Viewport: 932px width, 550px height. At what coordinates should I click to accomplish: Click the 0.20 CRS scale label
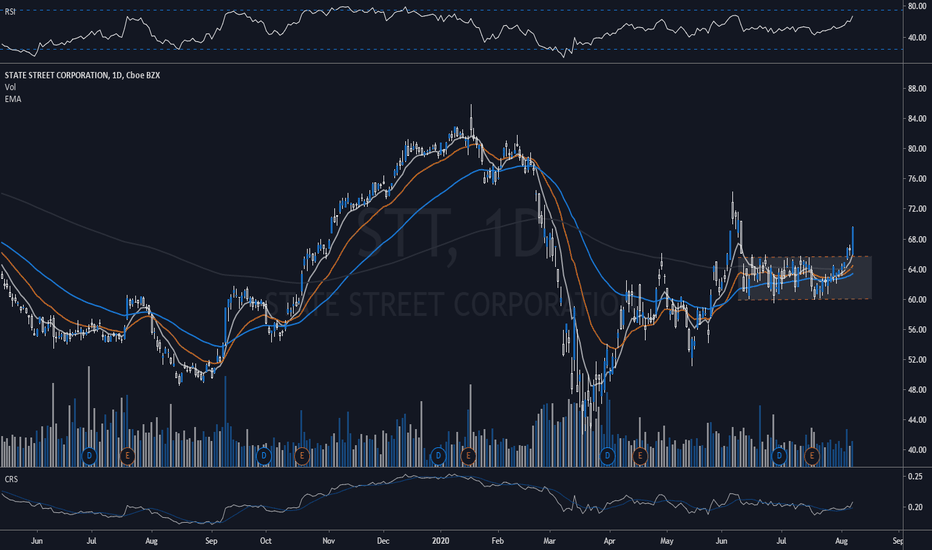[916, 507]
